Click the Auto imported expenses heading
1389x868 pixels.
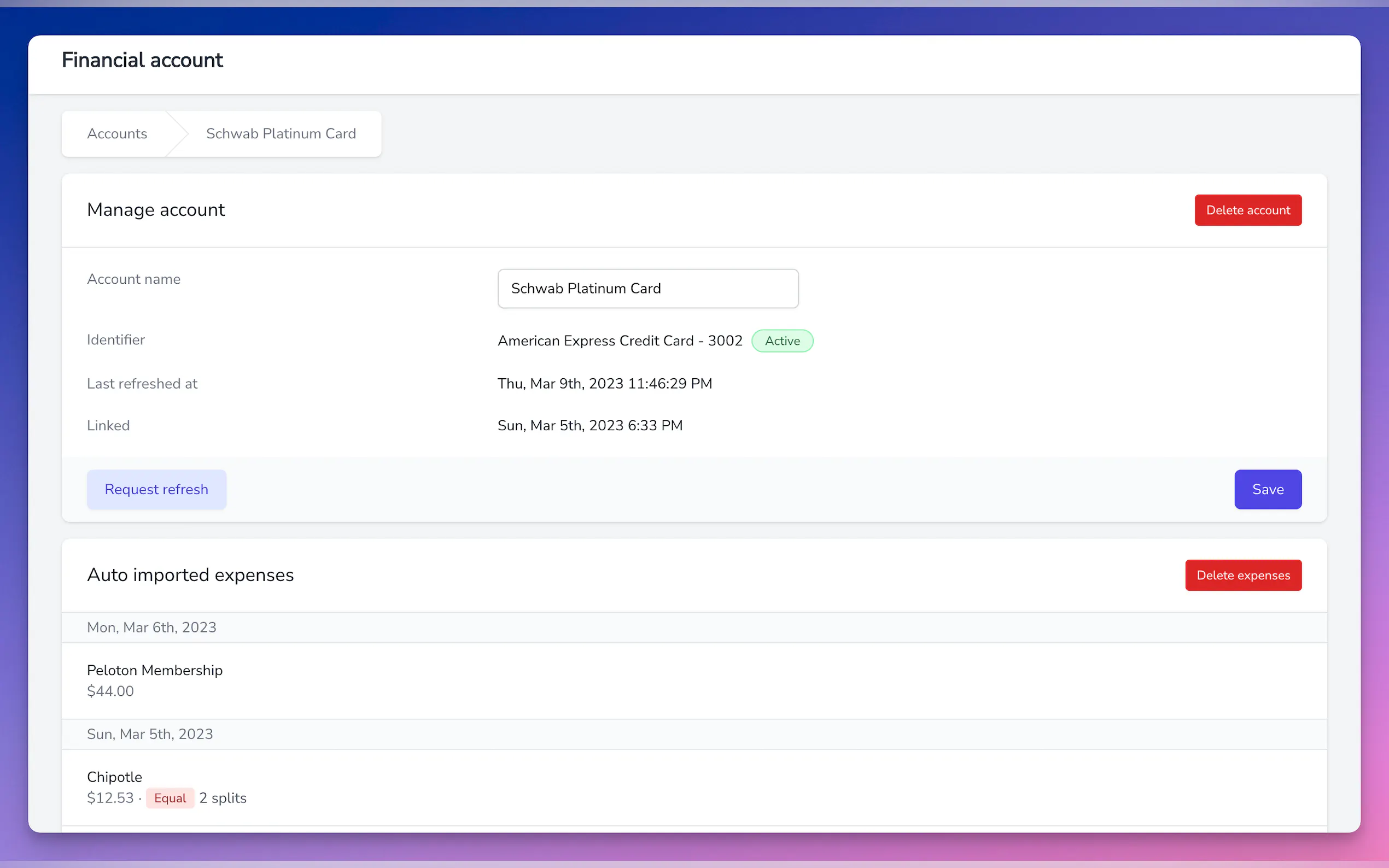coord(190,575)
